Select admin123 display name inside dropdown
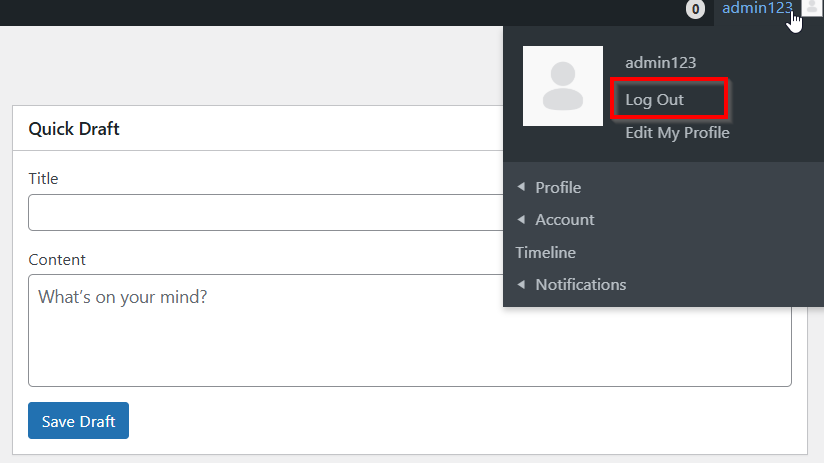This screenshot has width=824, height=463. click(x=660, y=63)
